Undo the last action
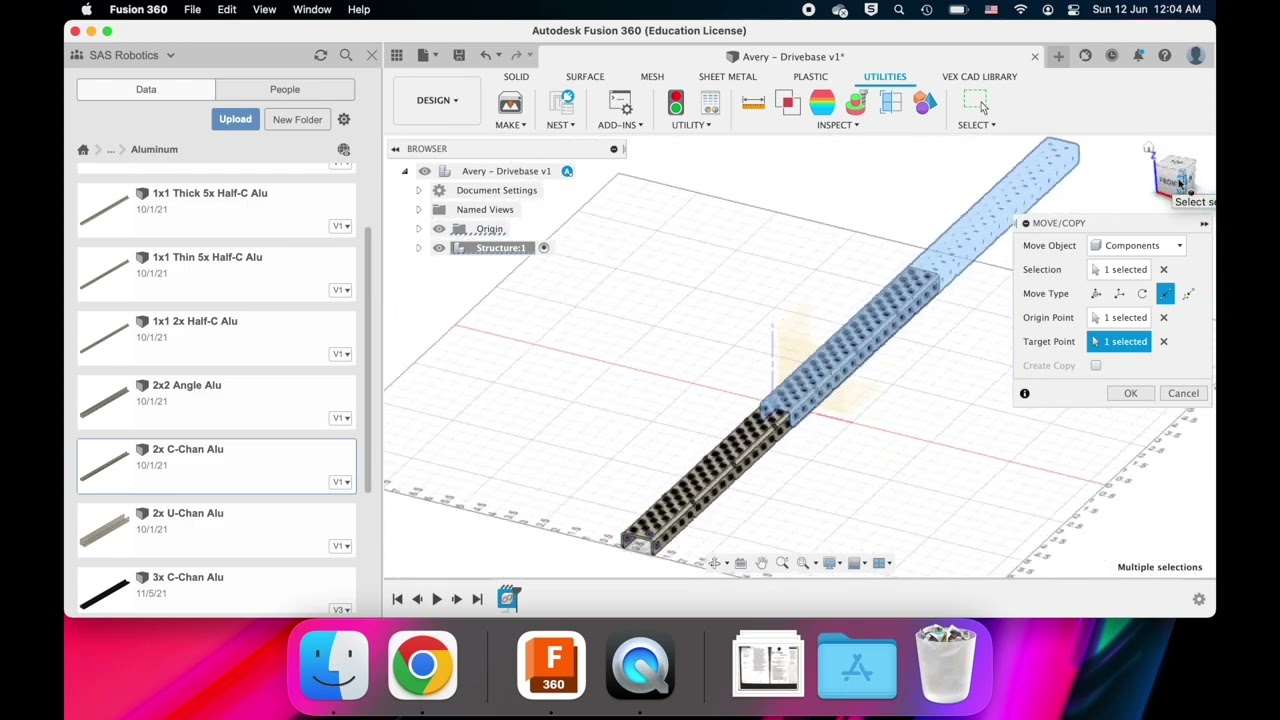Screen dimensions: 1280x720 (486, 56)
